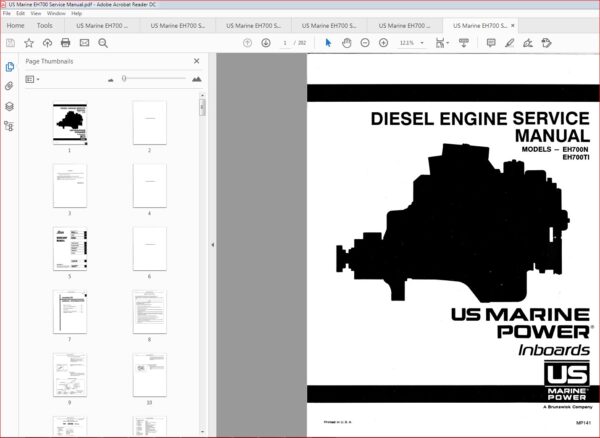Screen dimensions: 600x438
Task: Activate the Hand pan tool
Action: [346, 43]
